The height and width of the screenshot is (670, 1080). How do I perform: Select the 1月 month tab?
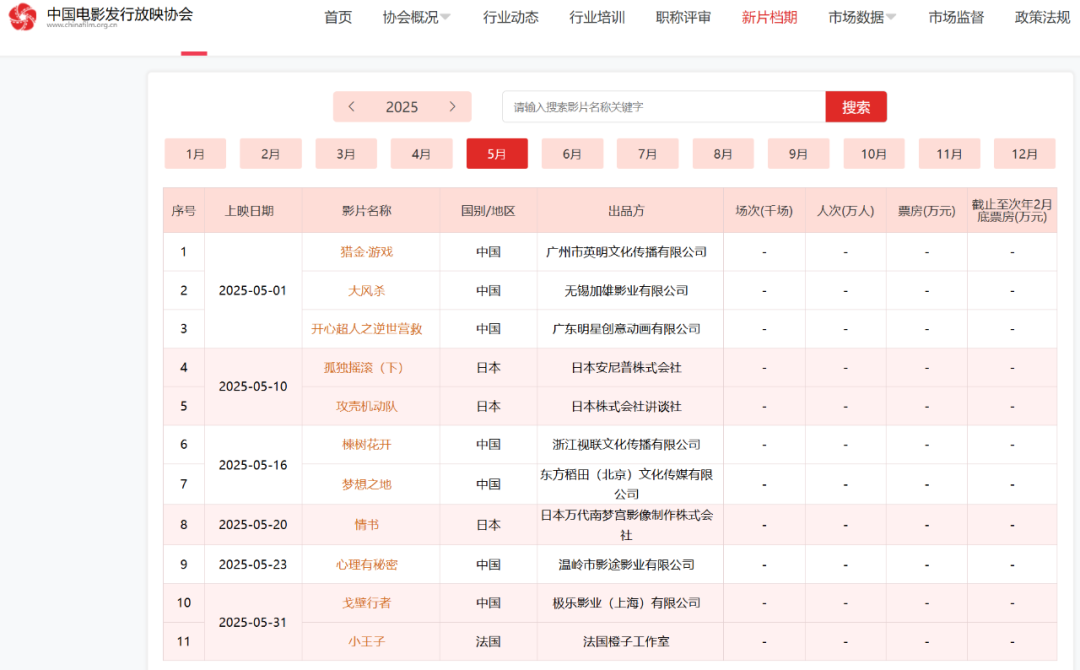click(x=195, y=154)
